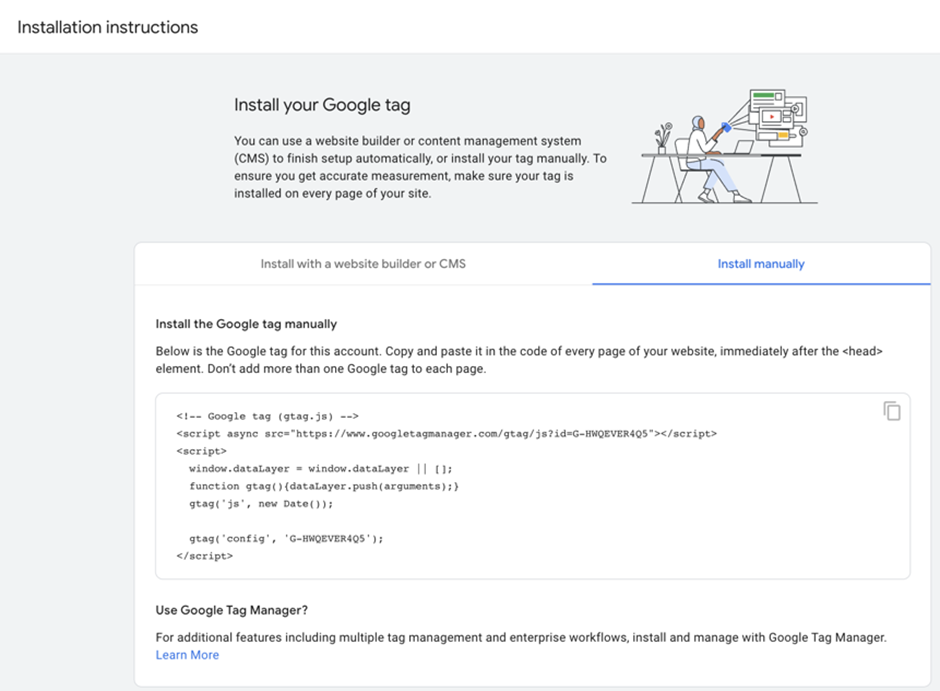This screenshot has width=940, height=691.
Task: Click the Use Google Tag Manager? heading
Action: click(x=233, y=610)
